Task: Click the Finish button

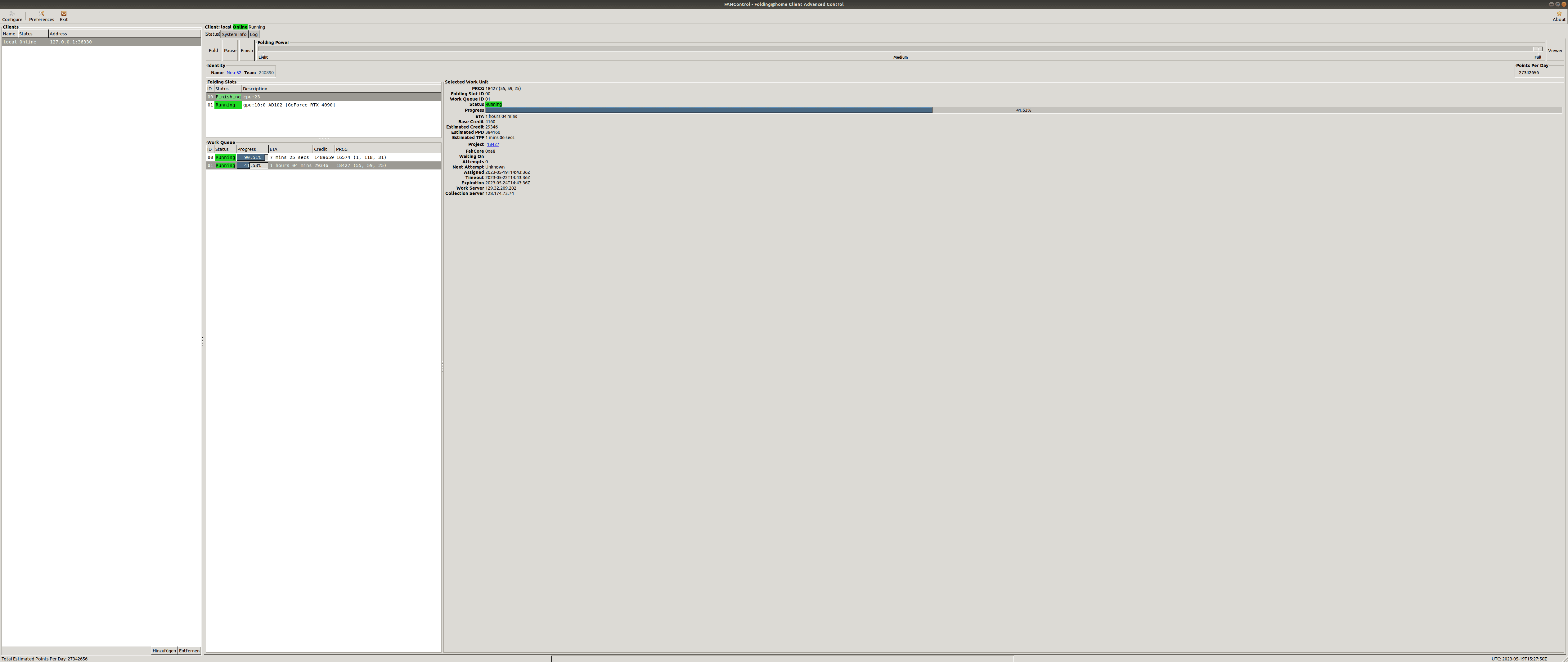Action: tap(246, 51)
